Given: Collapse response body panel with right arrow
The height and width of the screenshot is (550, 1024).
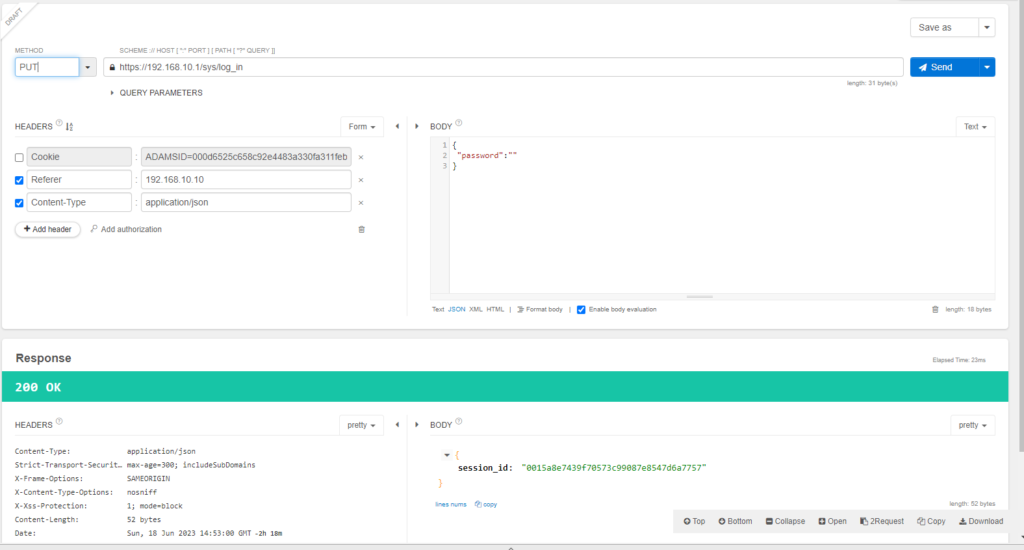Looking at the screenshot, I should (x=417, y=425).
